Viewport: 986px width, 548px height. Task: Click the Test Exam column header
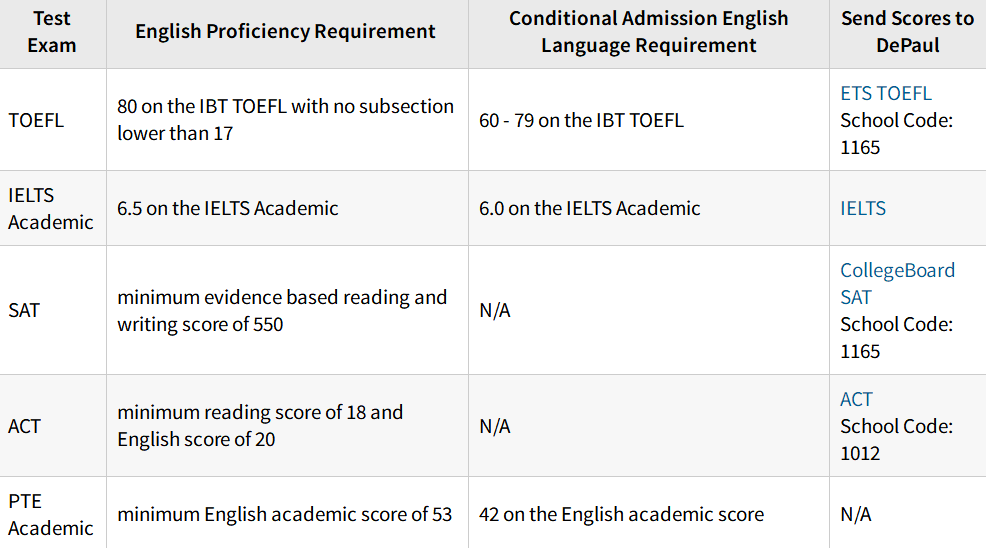52,32
